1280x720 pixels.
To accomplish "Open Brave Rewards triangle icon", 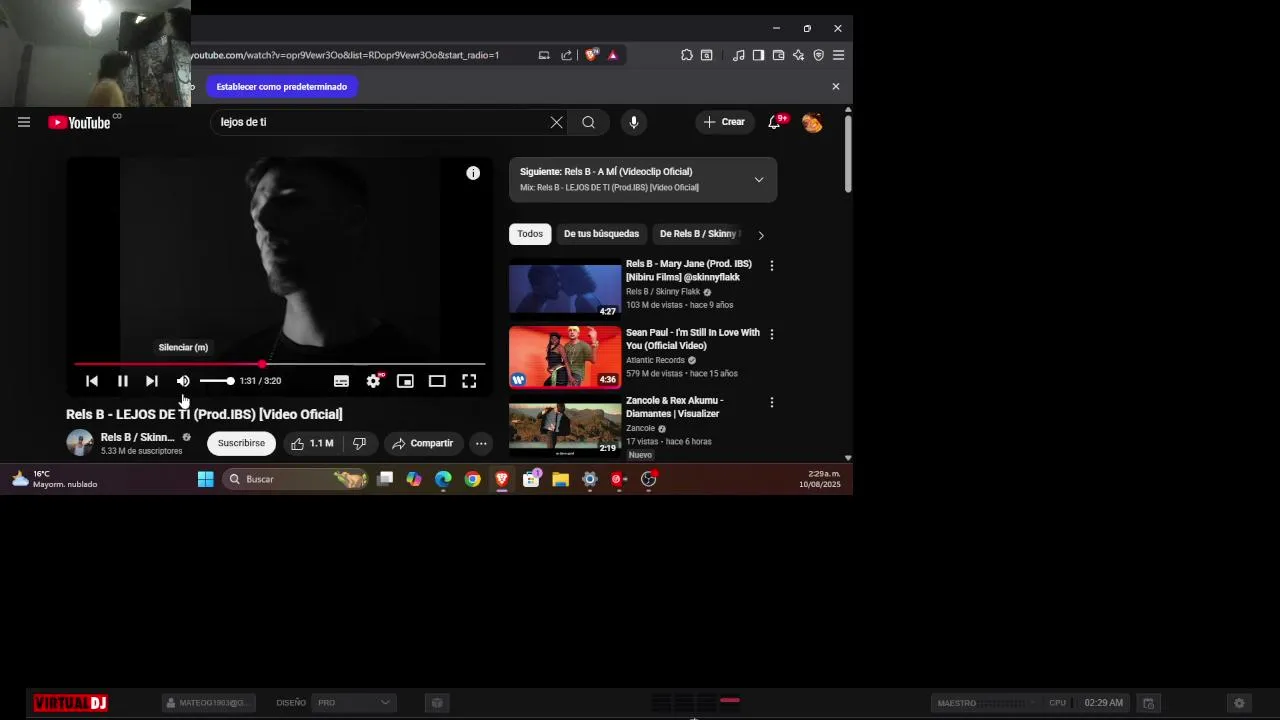I will coord(613,55).
